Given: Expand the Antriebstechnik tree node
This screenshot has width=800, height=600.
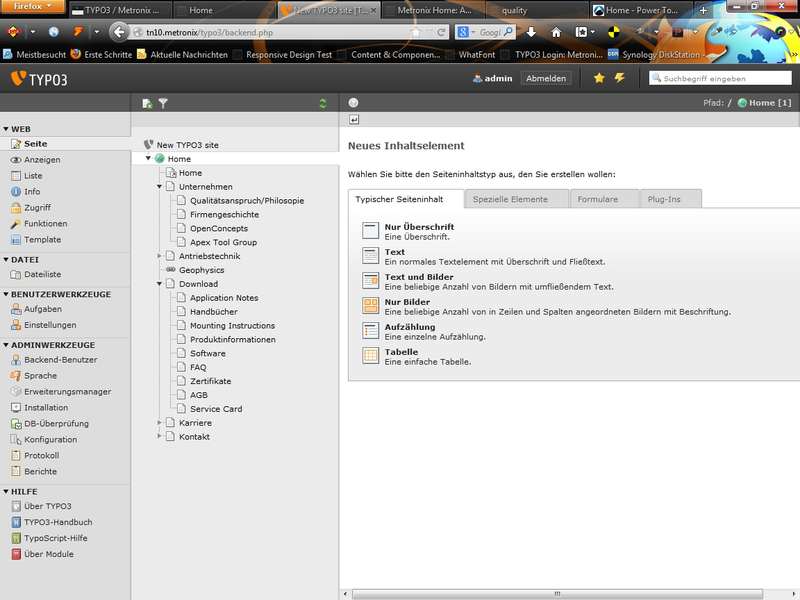Looking at the screenshot, I should (x=159, y=256).
